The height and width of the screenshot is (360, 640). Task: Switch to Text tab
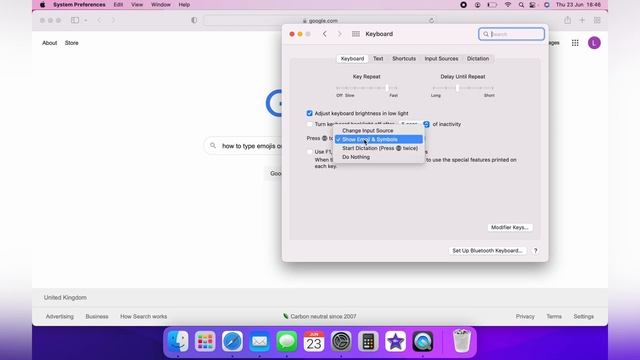378,59
